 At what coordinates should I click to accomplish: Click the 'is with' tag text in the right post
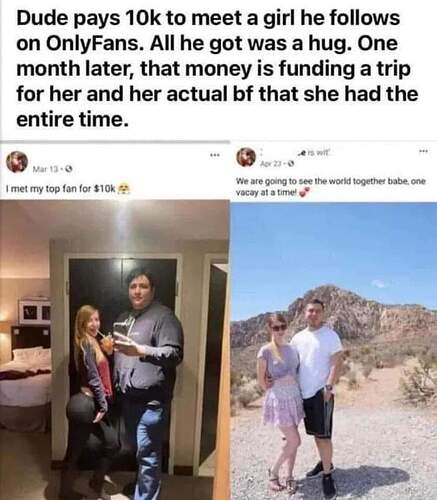[x=315, y=153]
